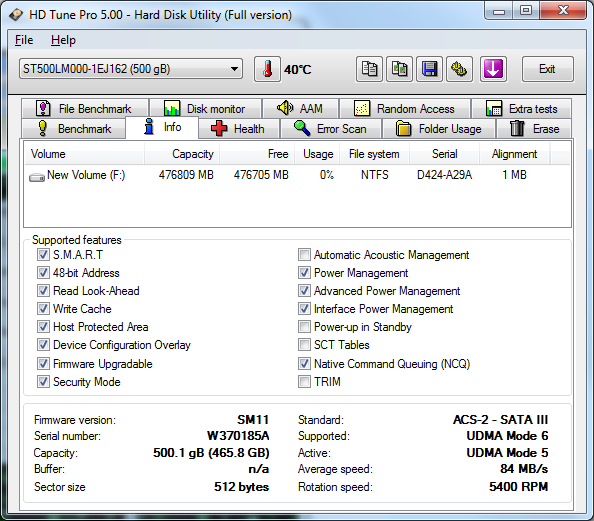
Task: Switch to the Error Scan tab
Action: (x=330, y=129)
